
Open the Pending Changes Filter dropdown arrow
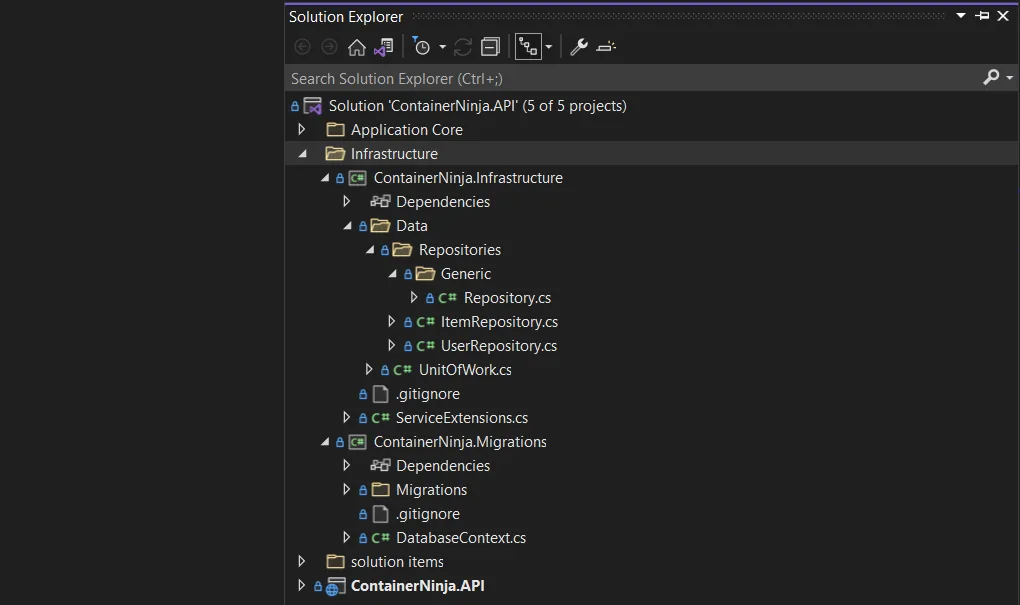pos(442,47)
